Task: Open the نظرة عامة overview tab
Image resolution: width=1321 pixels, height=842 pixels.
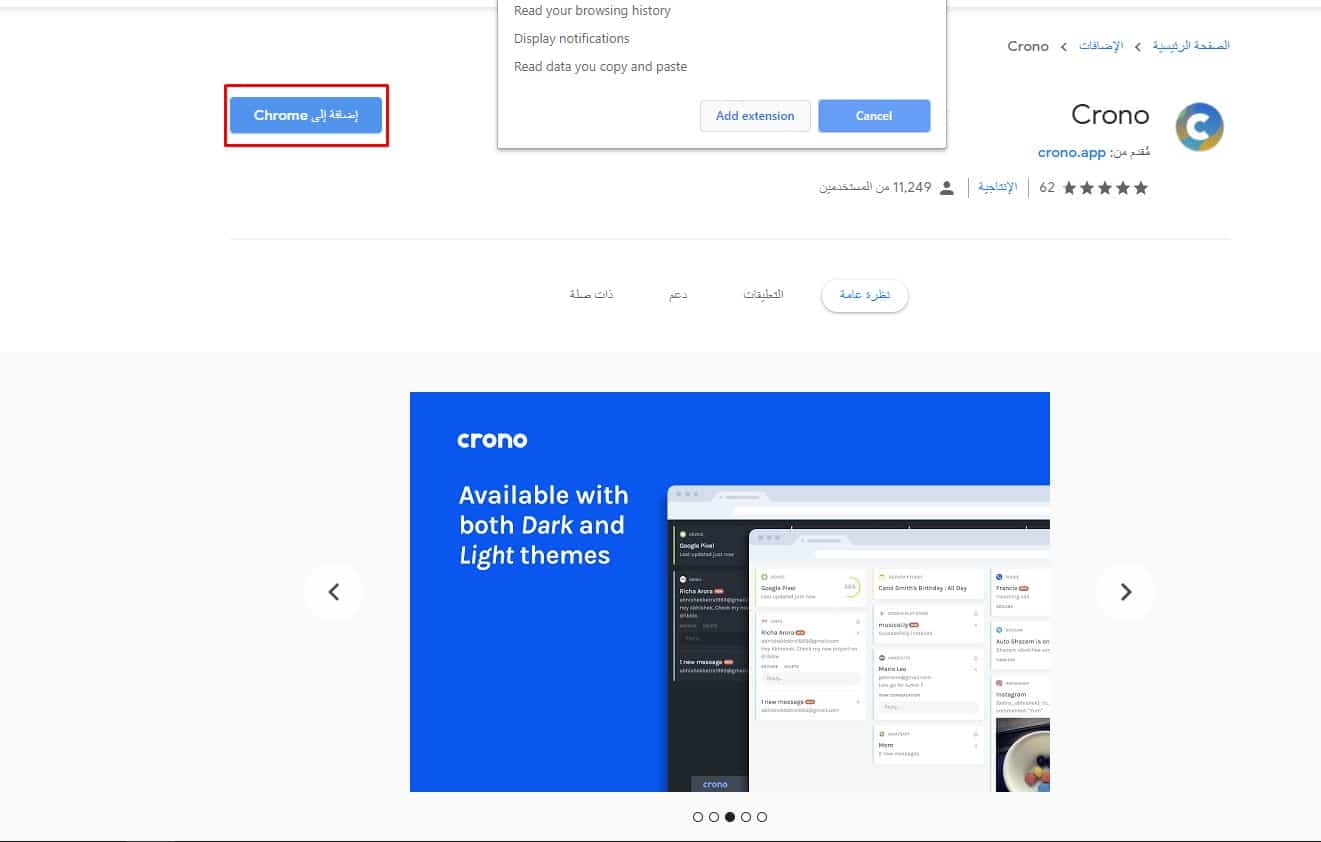Action: [x=864, y=296]
